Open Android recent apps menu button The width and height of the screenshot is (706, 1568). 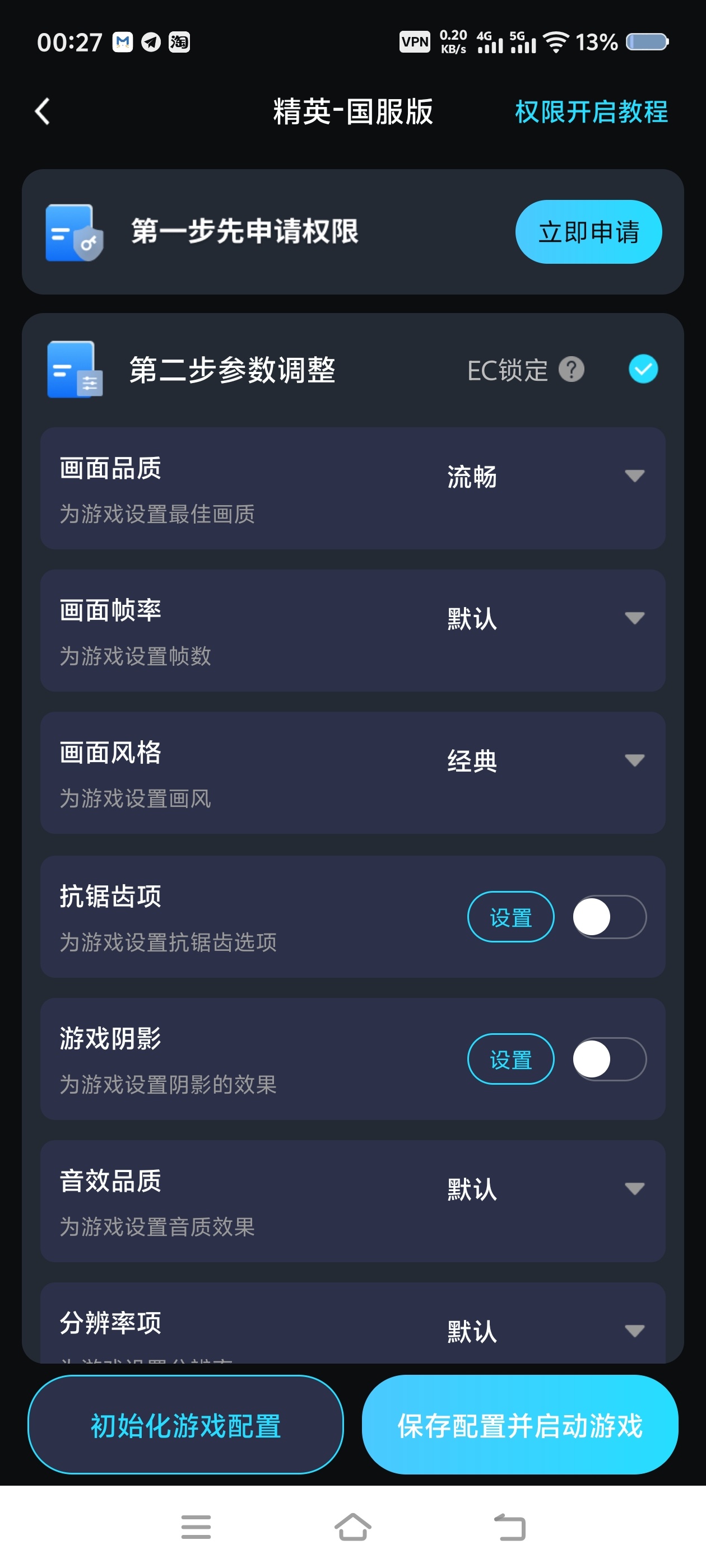(x=196, y=1527)
